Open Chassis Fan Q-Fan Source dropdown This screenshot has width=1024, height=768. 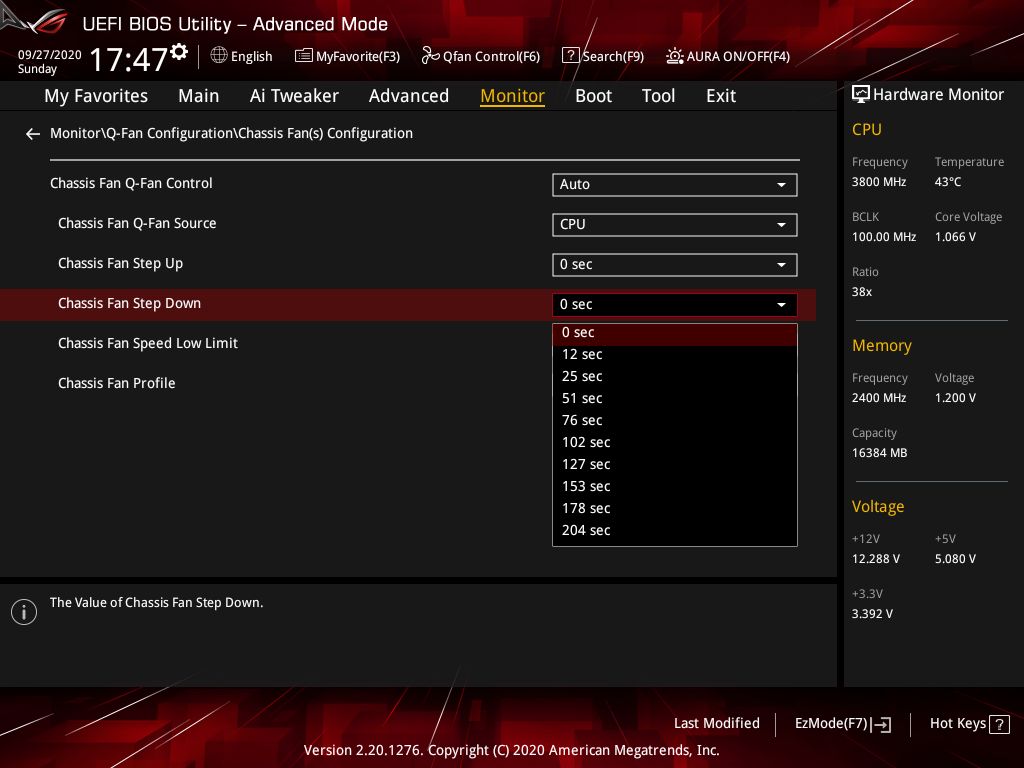click(675, 225)
